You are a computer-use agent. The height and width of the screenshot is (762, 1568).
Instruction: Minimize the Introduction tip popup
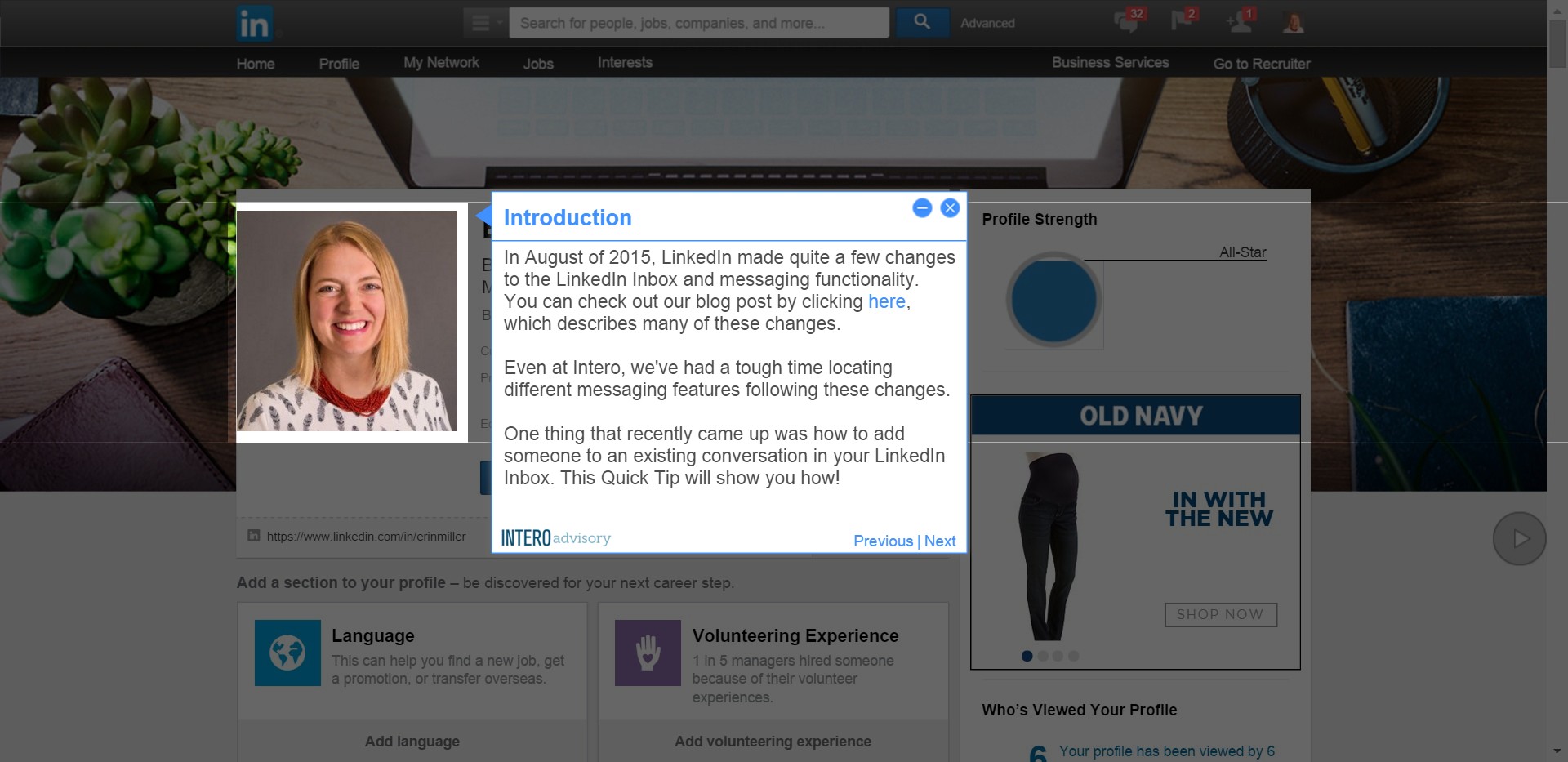pyautogui.click(x=922, y=208)
